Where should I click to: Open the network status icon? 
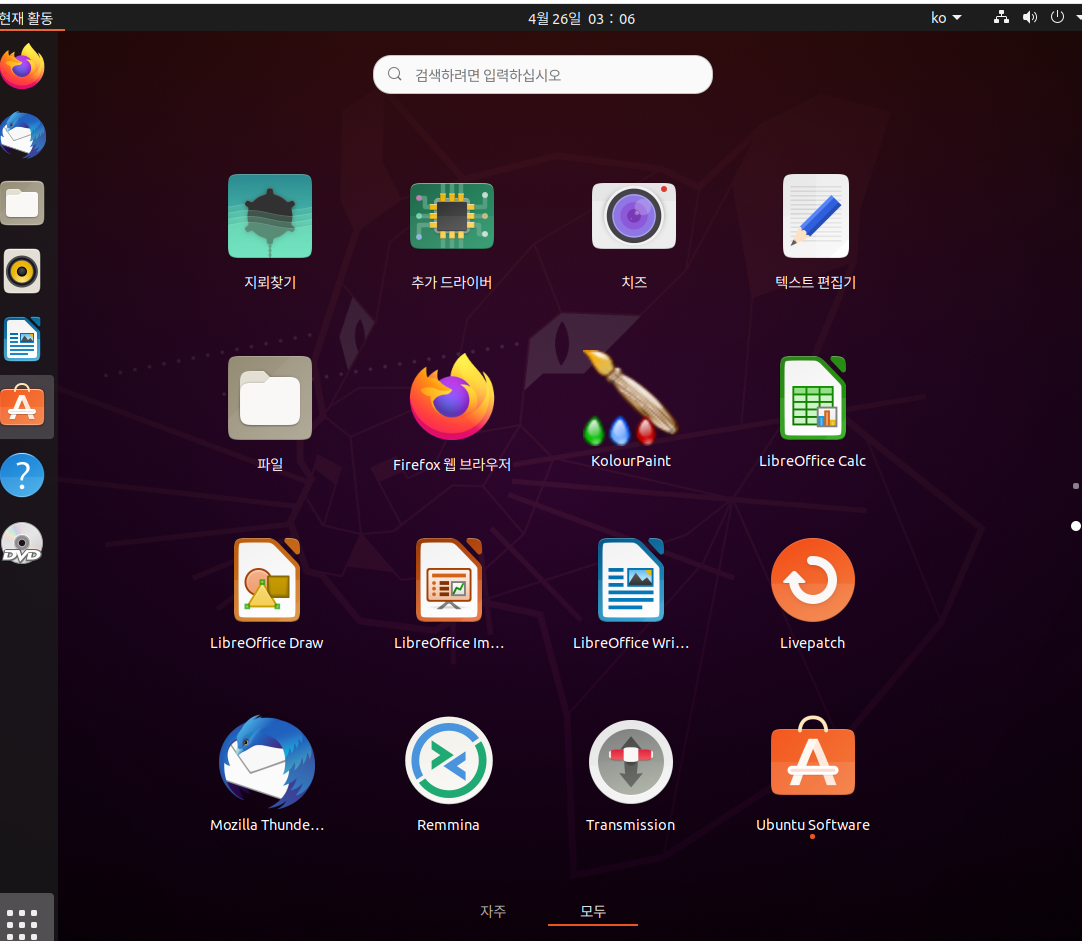pos(1001,17)
